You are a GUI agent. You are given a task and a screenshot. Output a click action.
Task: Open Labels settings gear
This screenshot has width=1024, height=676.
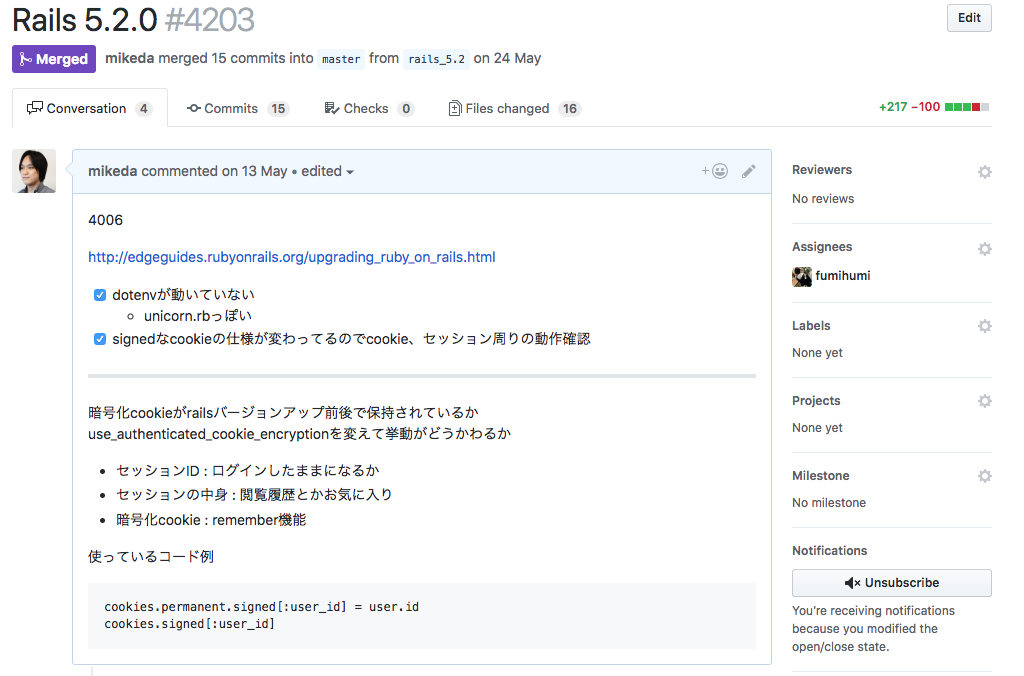[x=984, y=326]
